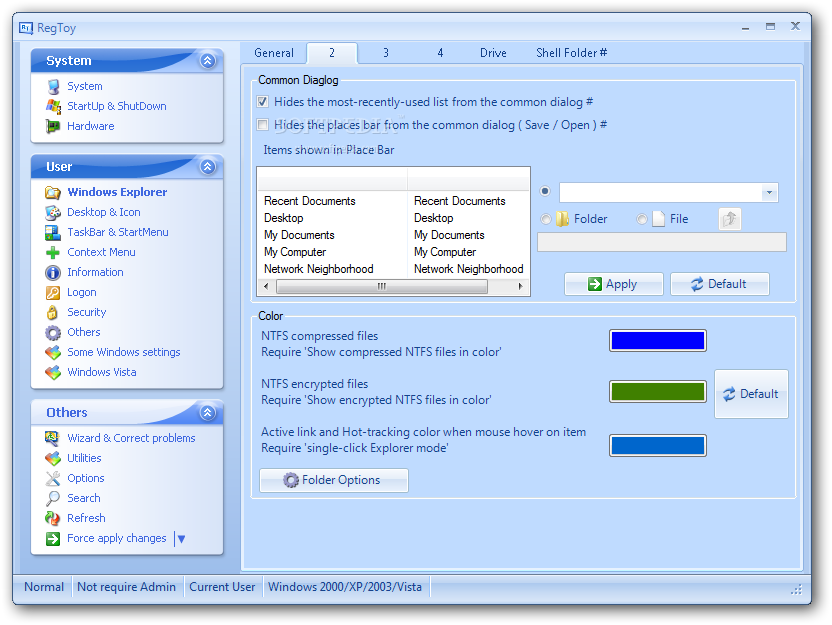Pick NTFS compressed files blue color swatch

point(658,341)
